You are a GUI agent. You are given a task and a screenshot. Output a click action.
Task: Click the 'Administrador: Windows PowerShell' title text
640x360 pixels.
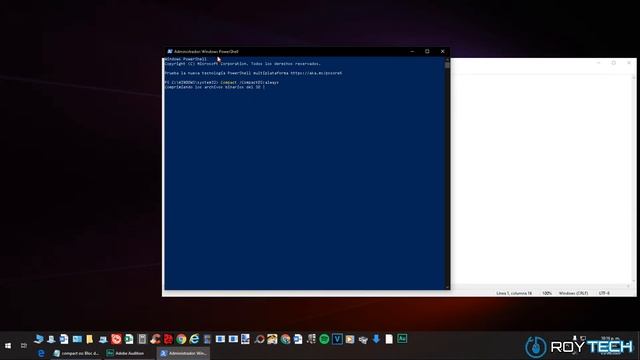(x=206, y=51)
